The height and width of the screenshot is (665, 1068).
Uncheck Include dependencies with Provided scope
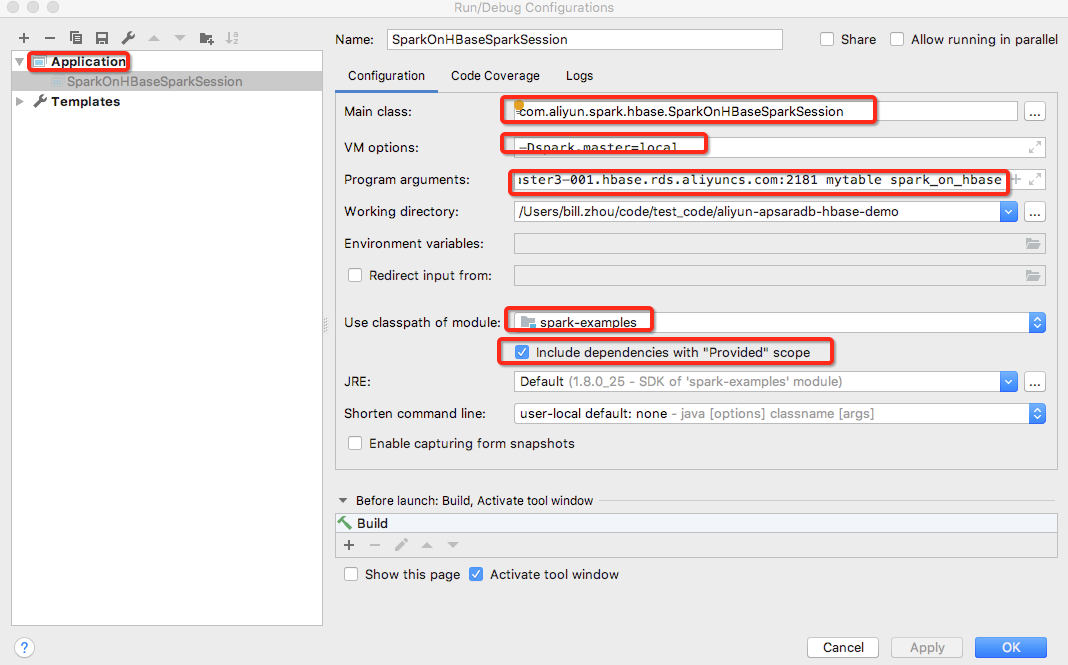[x=522, y=352]
